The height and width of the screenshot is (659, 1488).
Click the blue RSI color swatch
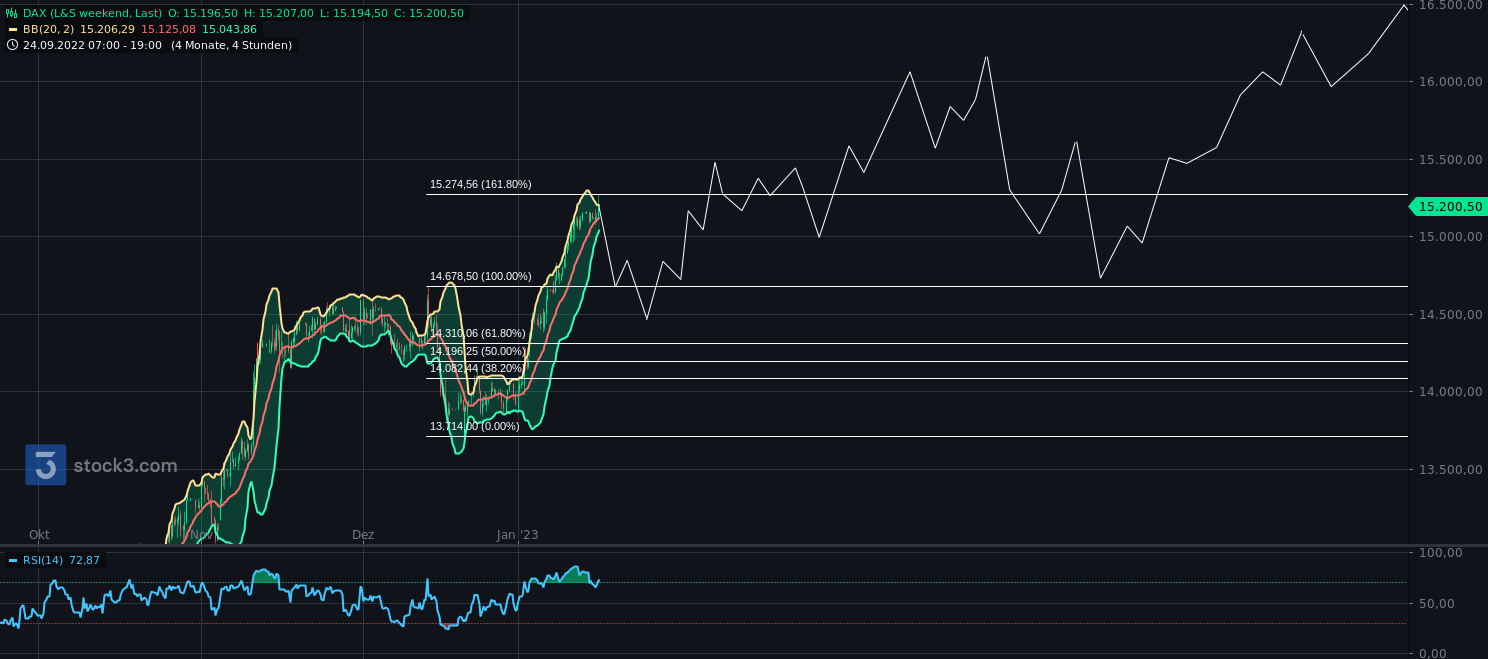13,560
